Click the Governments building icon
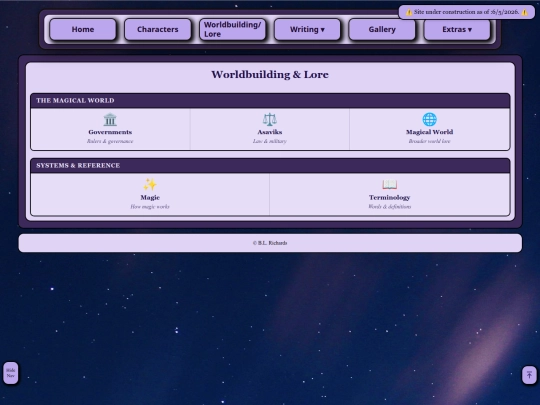 pyautogui.click(x=110, y=120)
